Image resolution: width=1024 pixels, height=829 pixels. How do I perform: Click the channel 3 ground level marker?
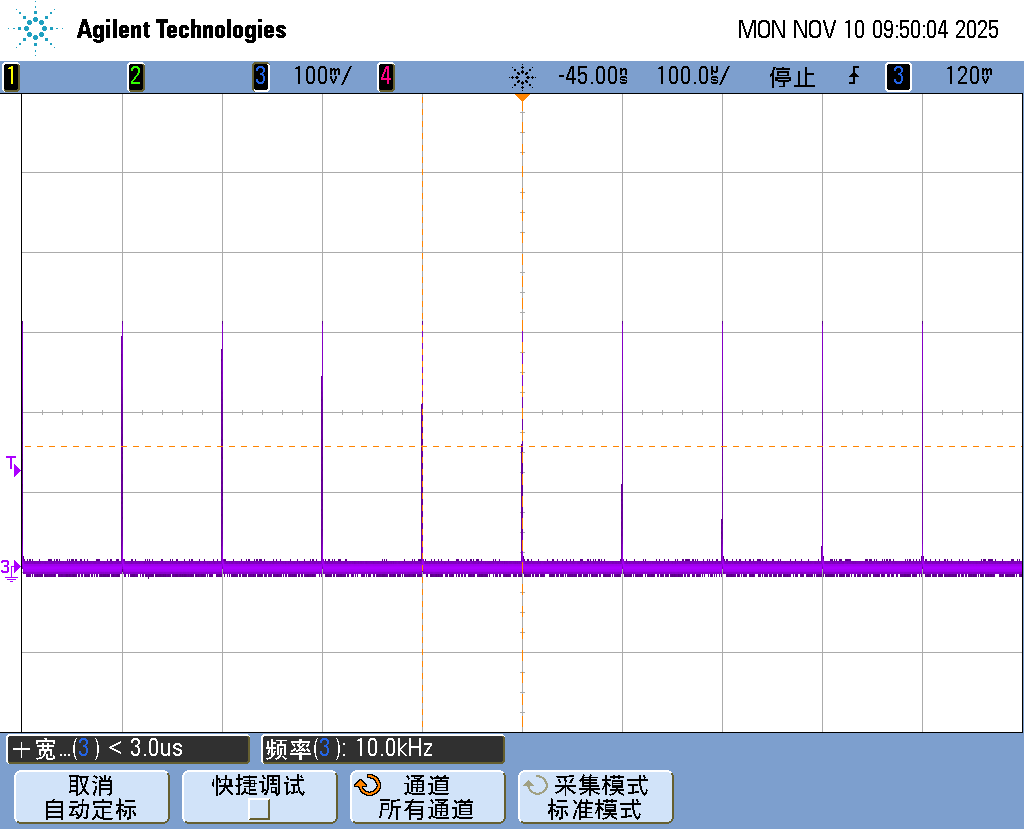(x=11, y=569)
